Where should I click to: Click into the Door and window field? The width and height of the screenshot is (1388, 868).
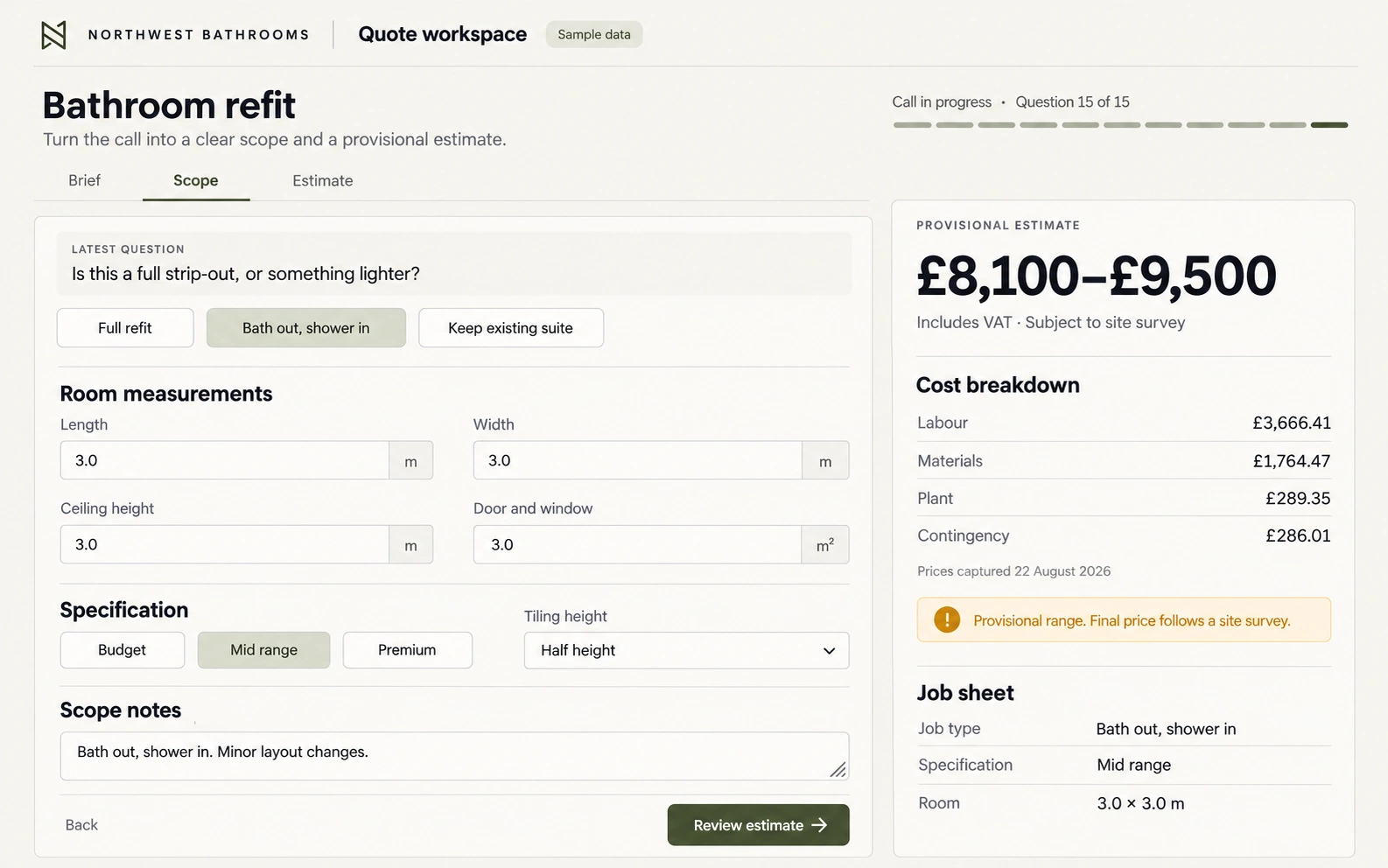pyautogui.click(x=638, y=544)
